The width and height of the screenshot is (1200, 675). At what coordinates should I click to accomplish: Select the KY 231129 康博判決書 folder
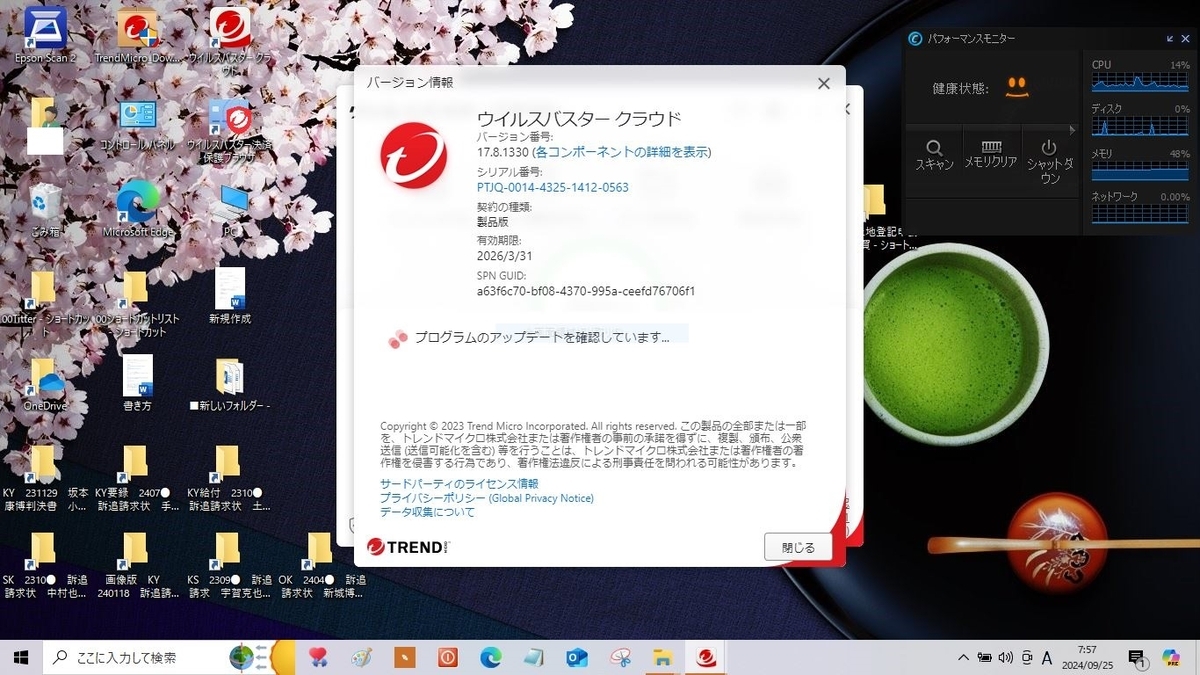tap(44, 479)
